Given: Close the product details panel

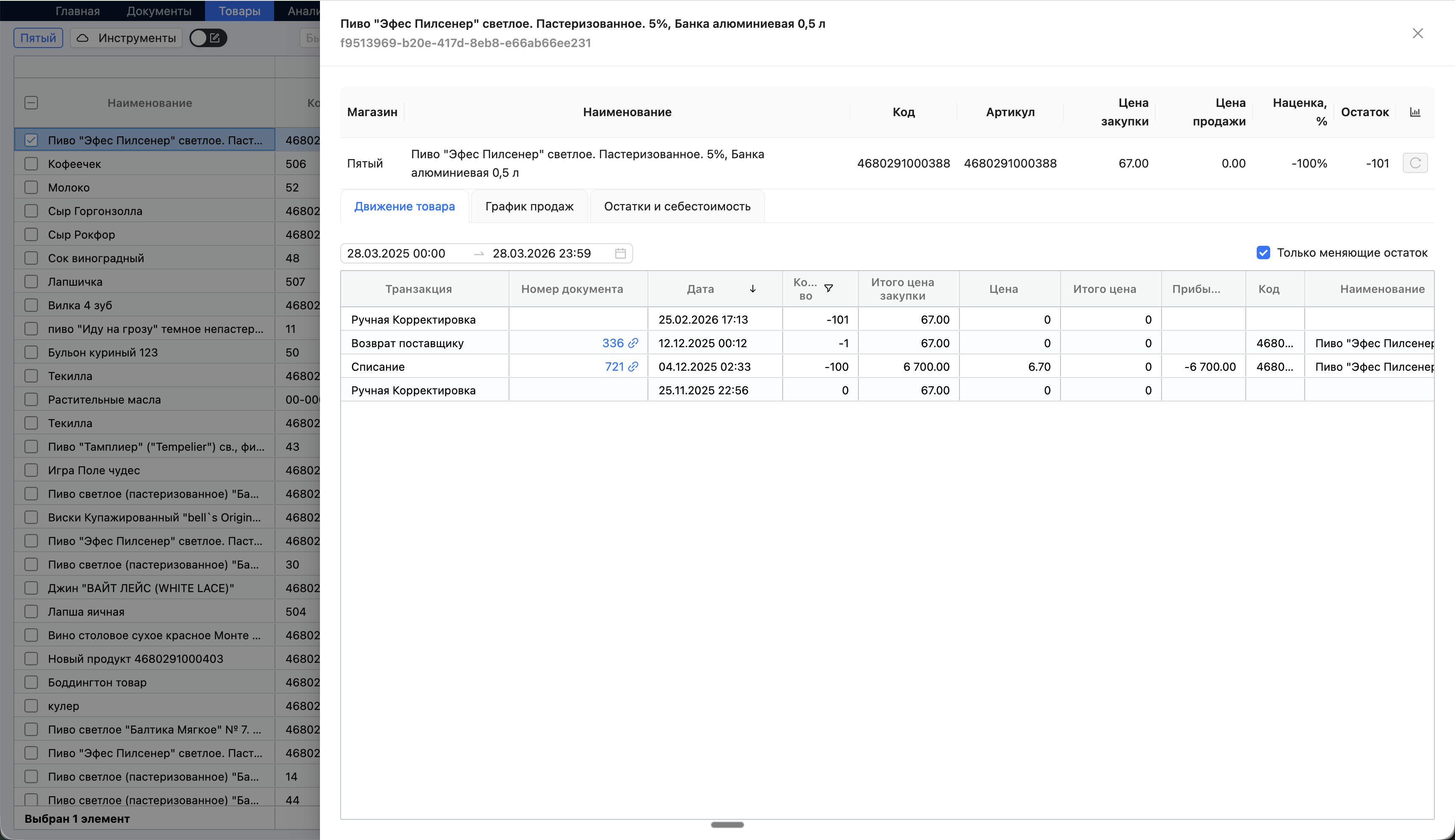Looking at the screenshot, I should tap(1418, 34).
